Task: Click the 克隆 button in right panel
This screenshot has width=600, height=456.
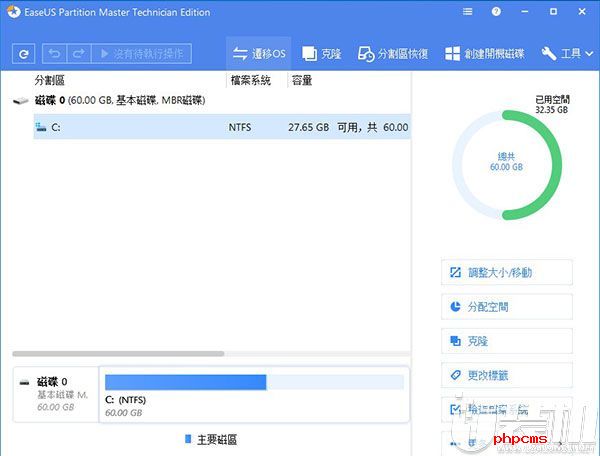Action: tap(507, 341)
